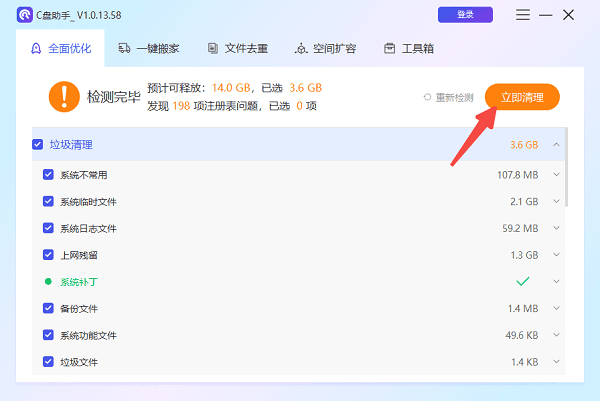Click the 59.2 MB size value

(x=520, y=228)
